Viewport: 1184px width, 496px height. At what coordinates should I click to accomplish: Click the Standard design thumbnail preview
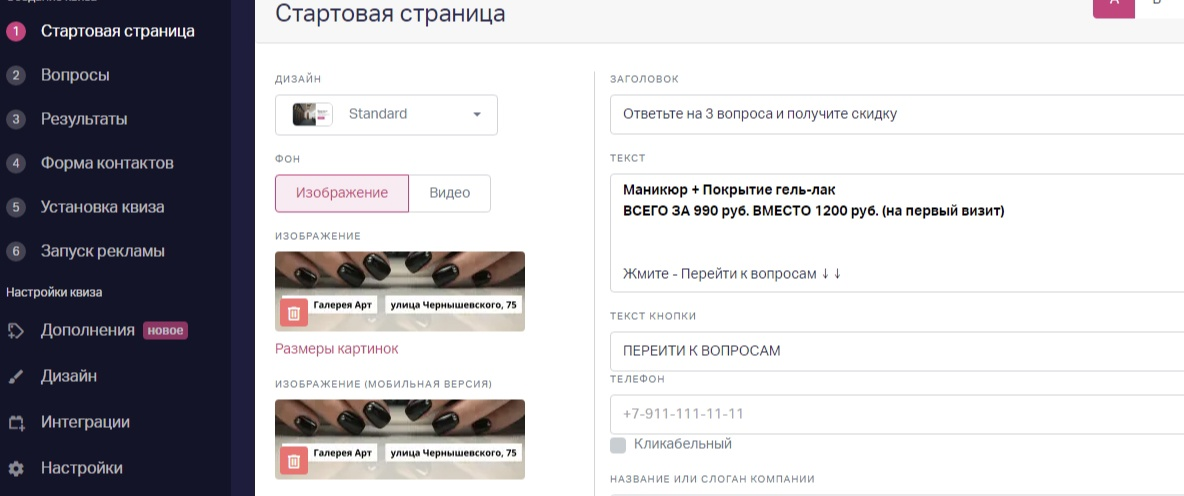point(313,115)
